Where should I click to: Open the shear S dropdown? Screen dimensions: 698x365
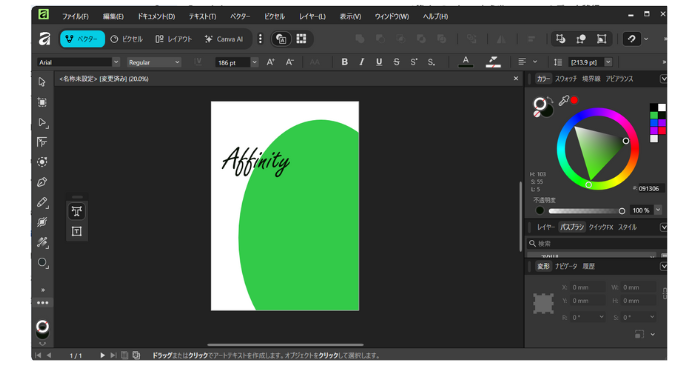[x=652, y=317]
